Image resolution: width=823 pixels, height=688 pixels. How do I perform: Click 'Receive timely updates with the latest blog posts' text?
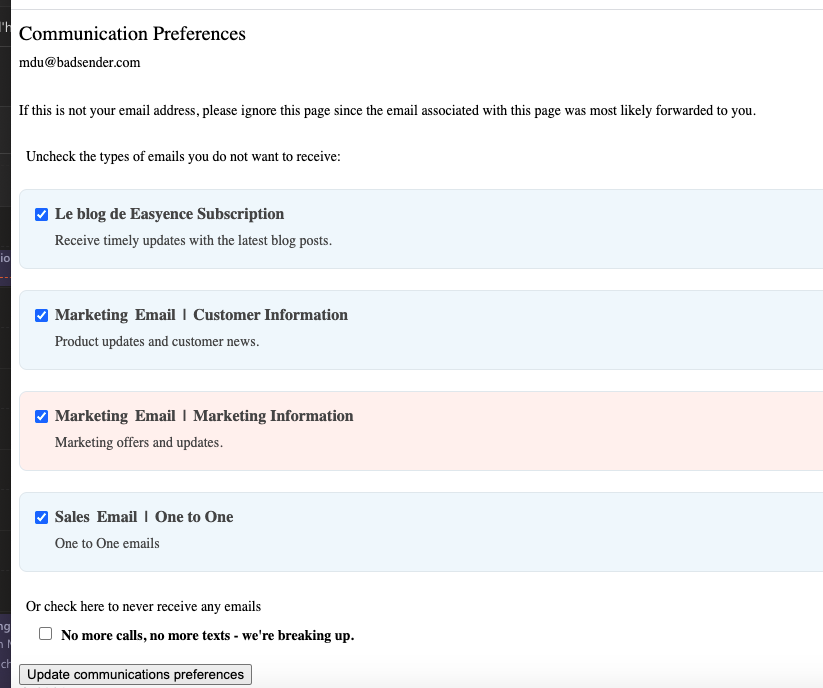pos(193,240)
